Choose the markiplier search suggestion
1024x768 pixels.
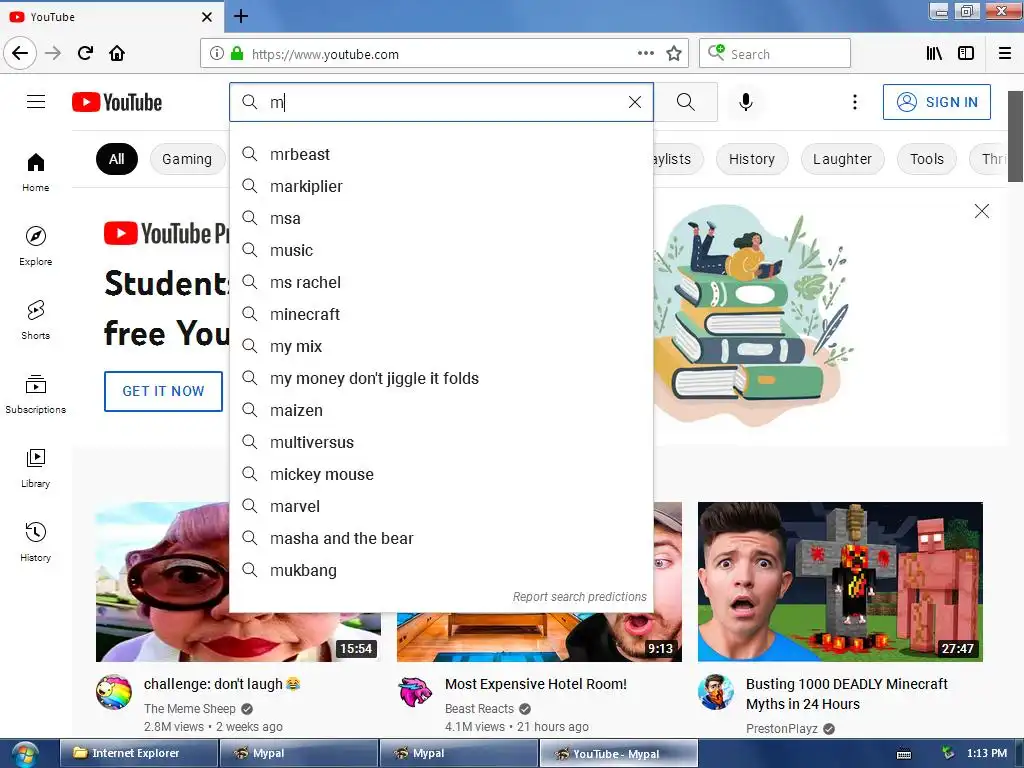point(441,186)
